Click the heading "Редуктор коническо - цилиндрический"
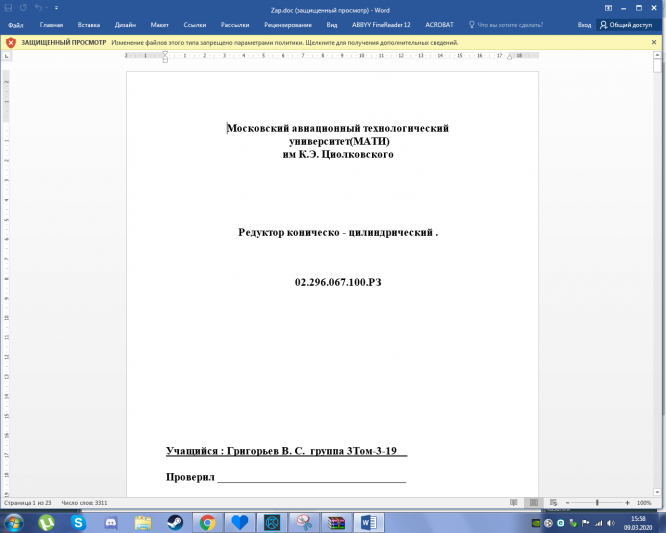The width and height of the screenshot is (666, 533). (338, 233)
